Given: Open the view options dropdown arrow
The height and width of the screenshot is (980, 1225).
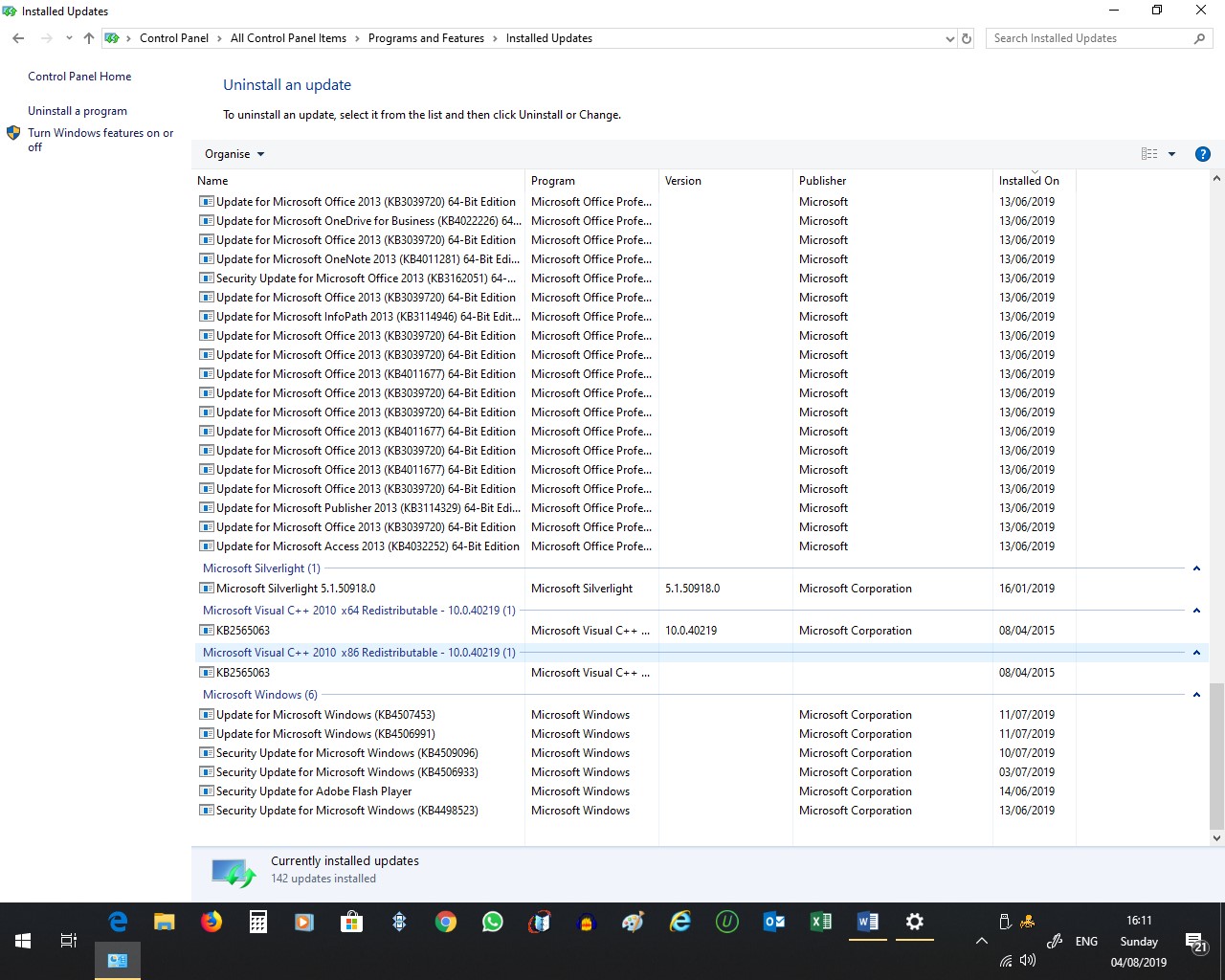Looking at the screenshot, I should [1171, 154].
